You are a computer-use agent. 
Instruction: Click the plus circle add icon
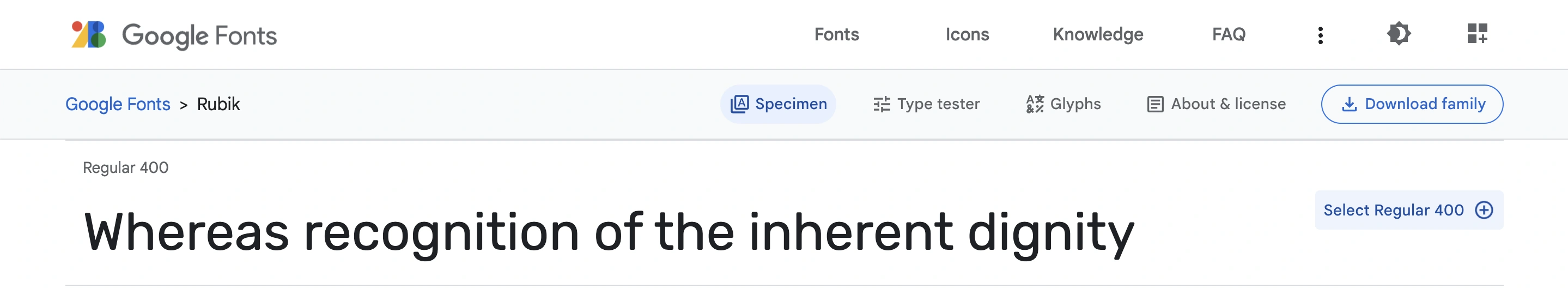click(x=1484, y=210)
